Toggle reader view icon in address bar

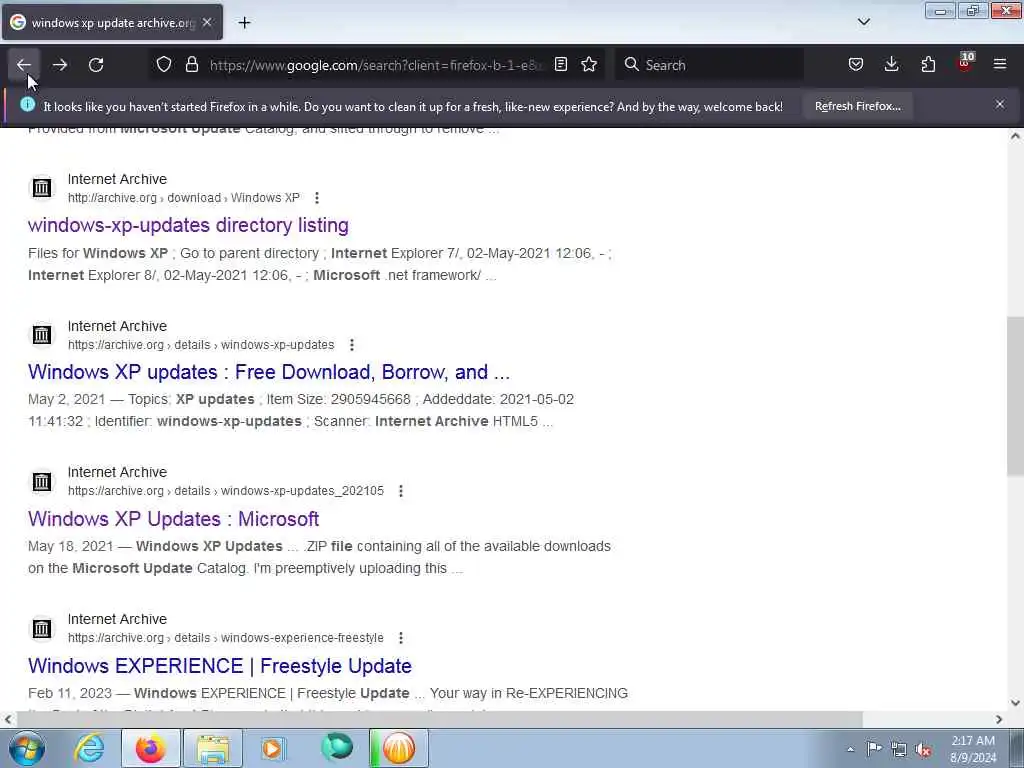point(560,65)
